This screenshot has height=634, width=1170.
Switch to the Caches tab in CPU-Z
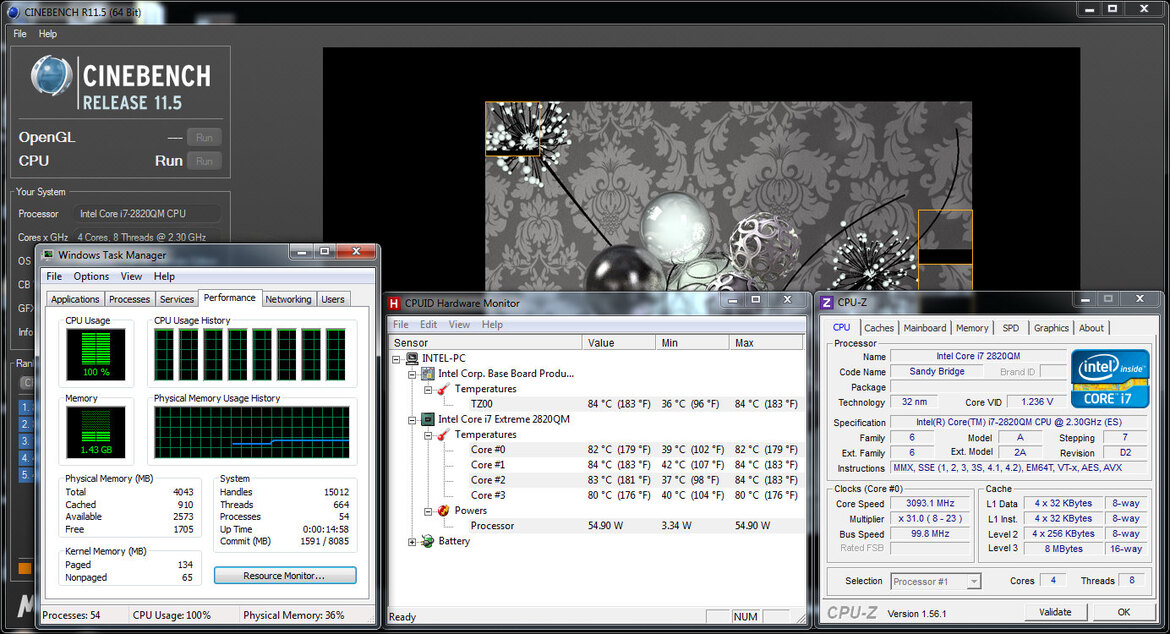coord(879,327)
